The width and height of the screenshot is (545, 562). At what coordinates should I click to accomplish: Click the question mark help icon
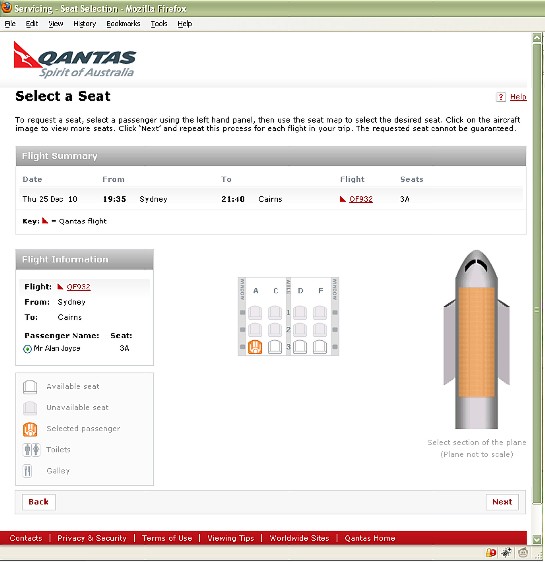click(501, 97)
